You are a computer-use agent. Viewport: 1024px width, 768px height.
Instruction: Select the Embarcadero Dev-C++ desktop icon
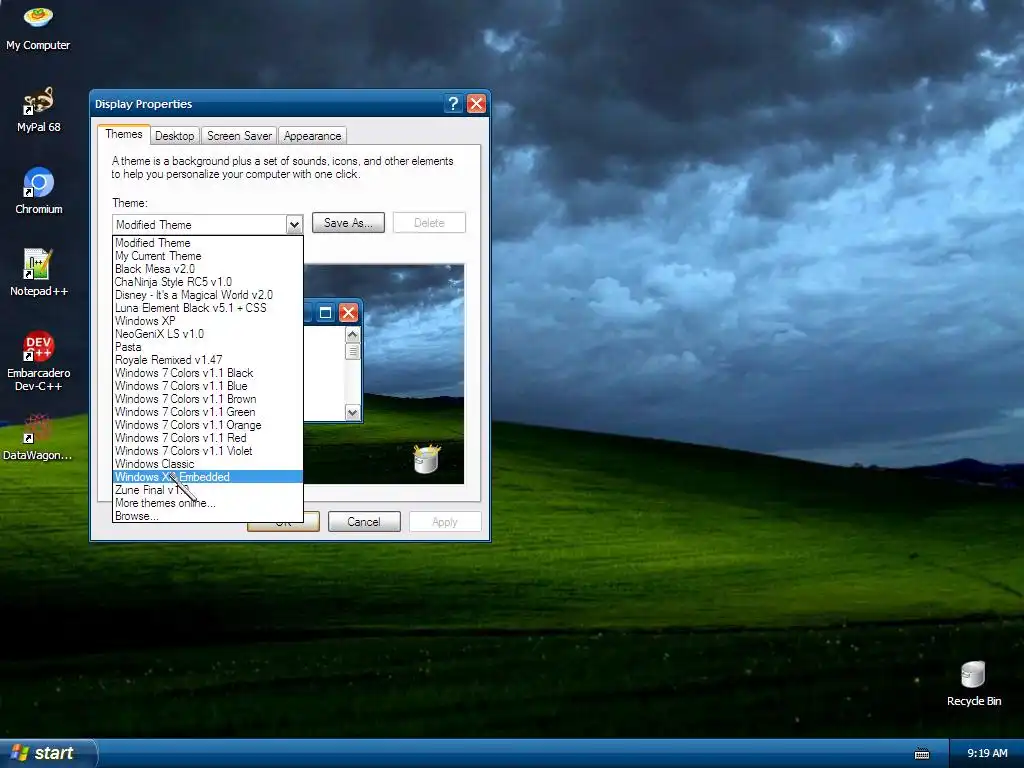coord(39,361)
